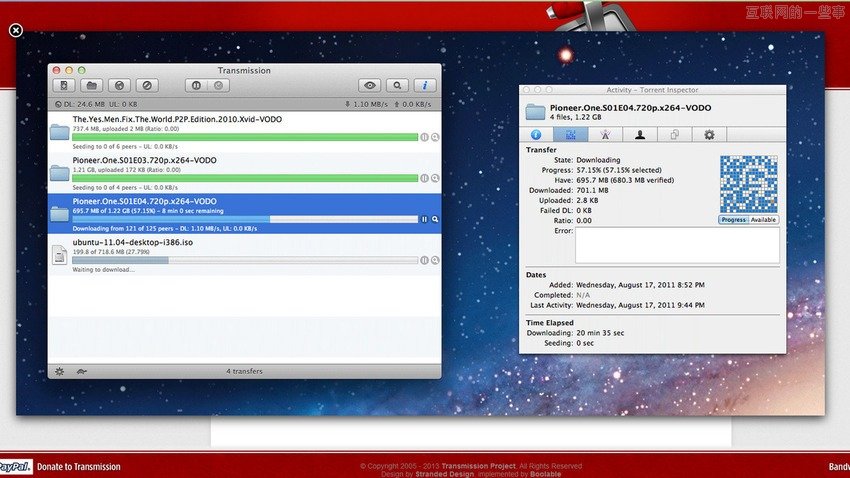The width and height of the screenshot is (850, 478).
Task: Click the ubuntu-11.04 download progress bar
Action: click(244, 260)
